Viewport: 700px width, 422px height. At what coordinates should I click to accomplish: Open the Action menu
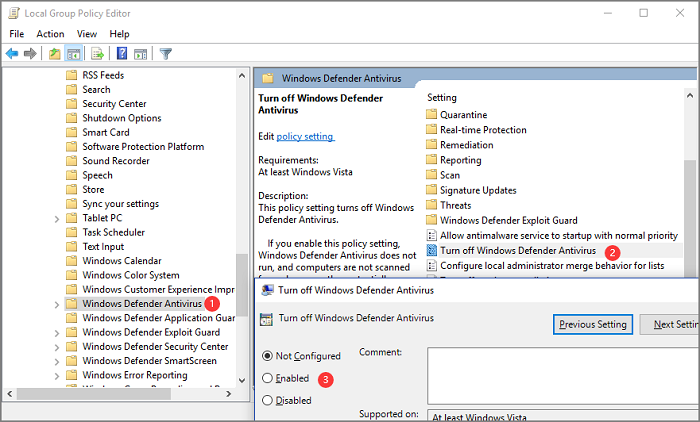click(50, 34)
